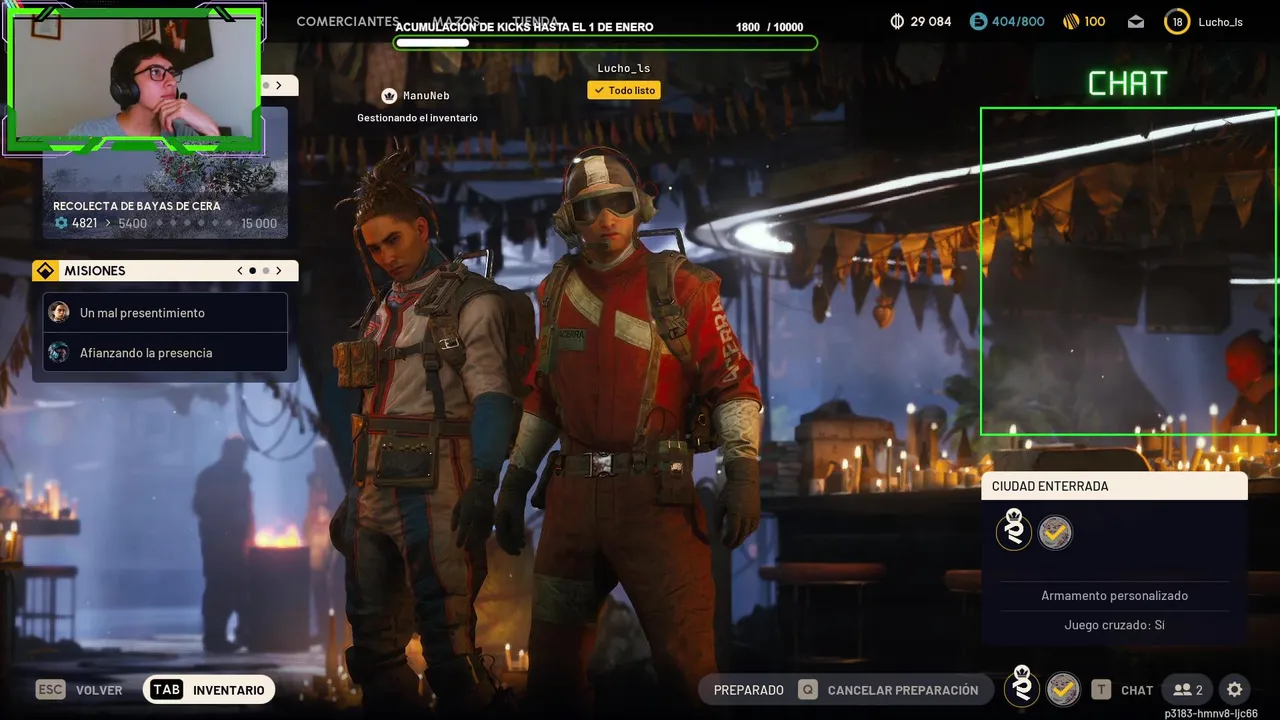
Task: Click the 15 000 event goal value
Action: coord(259,223)
